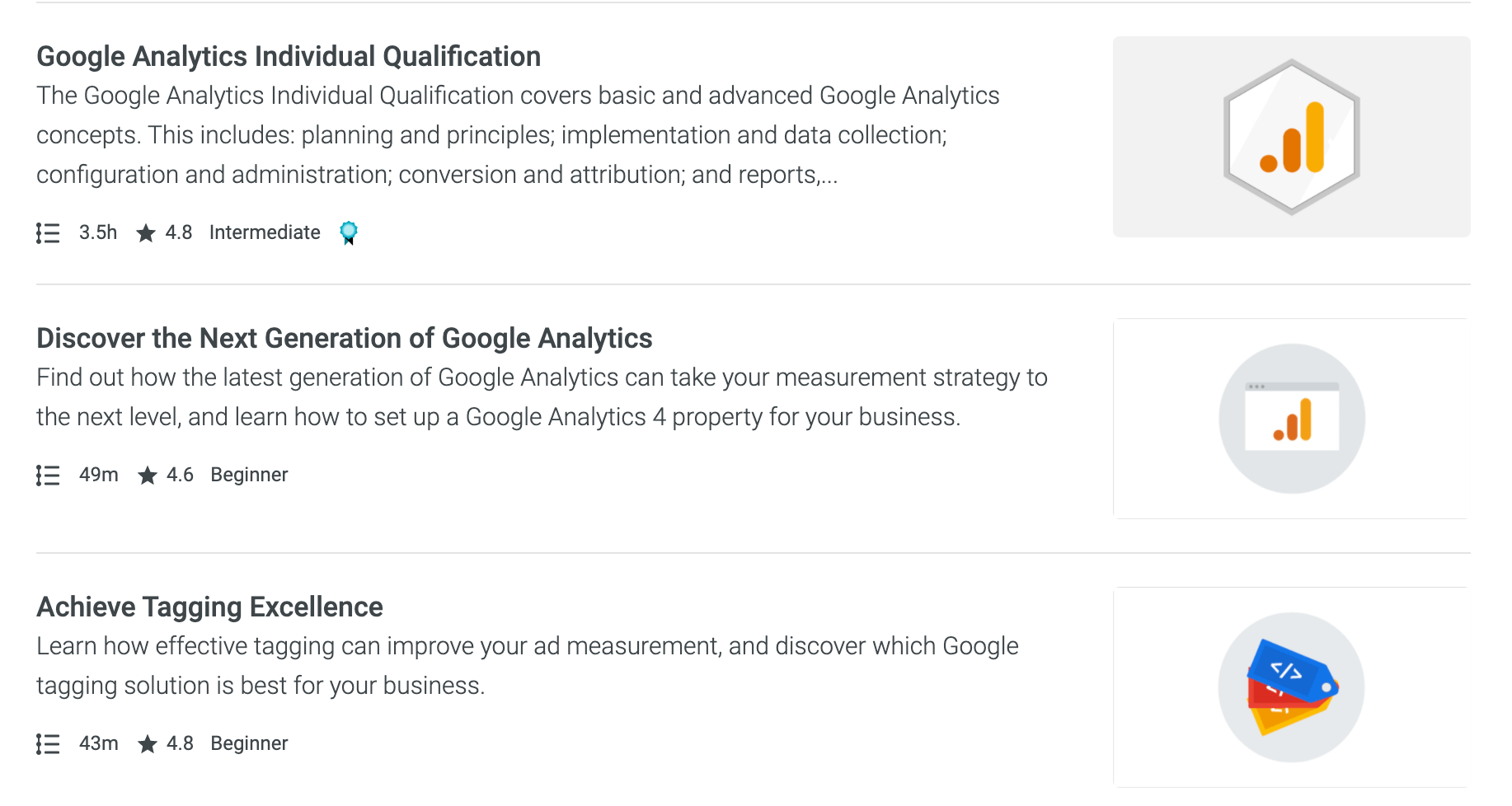This screenshot has height=806, width=1512.
Task: Click the star icon next to 4.6 rating
Action: (148, 476)
